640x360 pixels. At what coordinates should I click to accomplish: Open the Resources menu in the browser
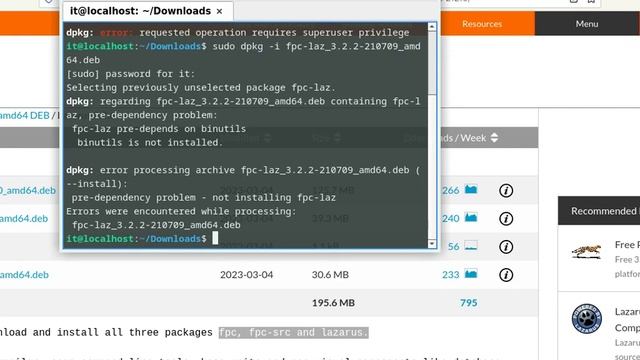482,24
